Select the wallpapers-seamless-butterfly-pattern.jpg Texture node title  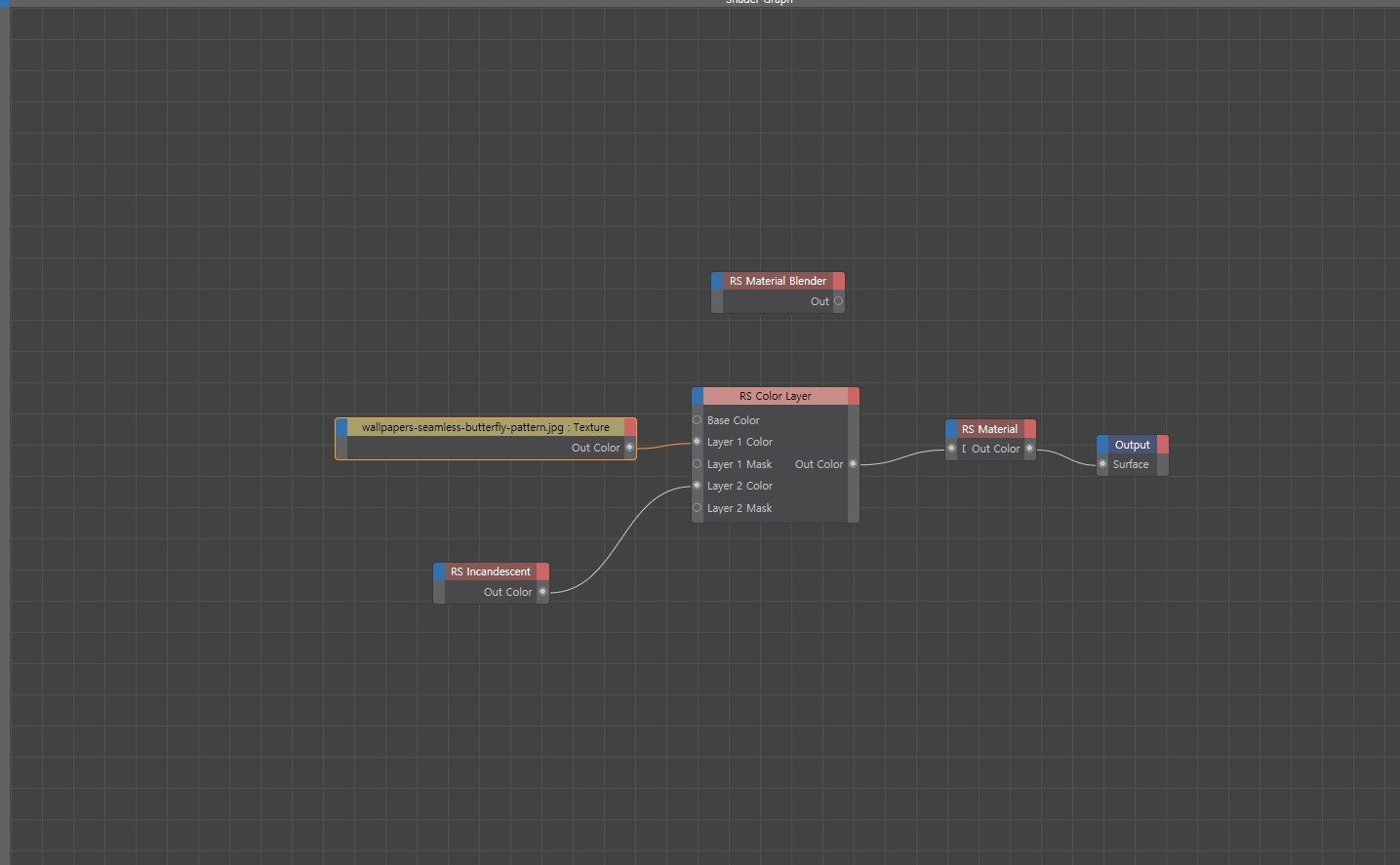[486, 427]
